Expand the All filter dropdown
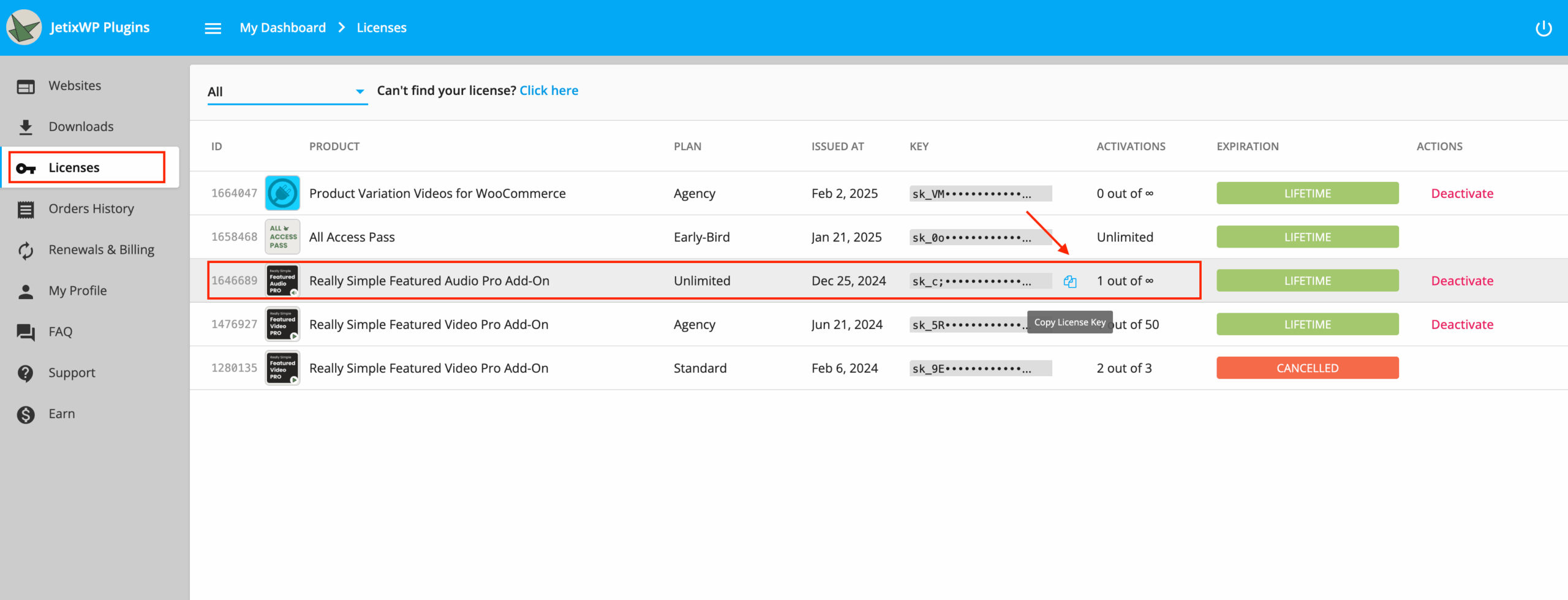The height and width of the screenshot is (600, 1568). (x=287, y=91)
